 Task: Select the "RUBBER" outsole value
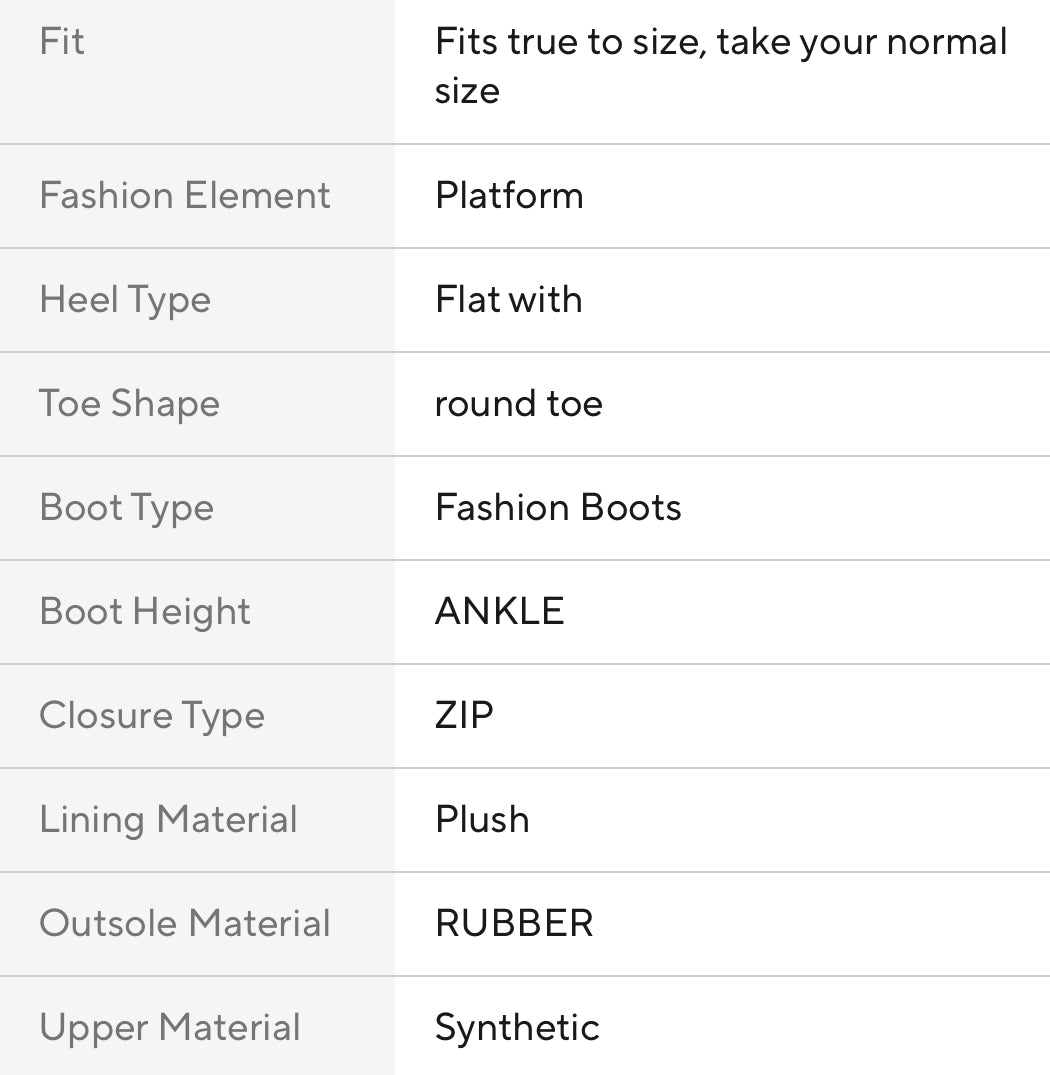514,923
